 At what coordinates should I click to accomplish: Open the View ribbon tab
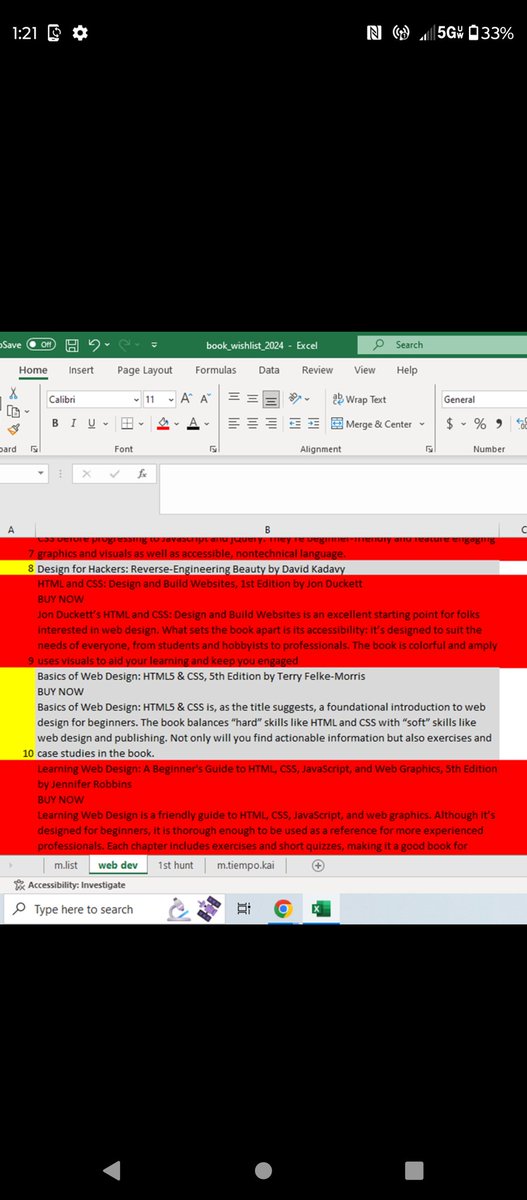tap(365, 370)
